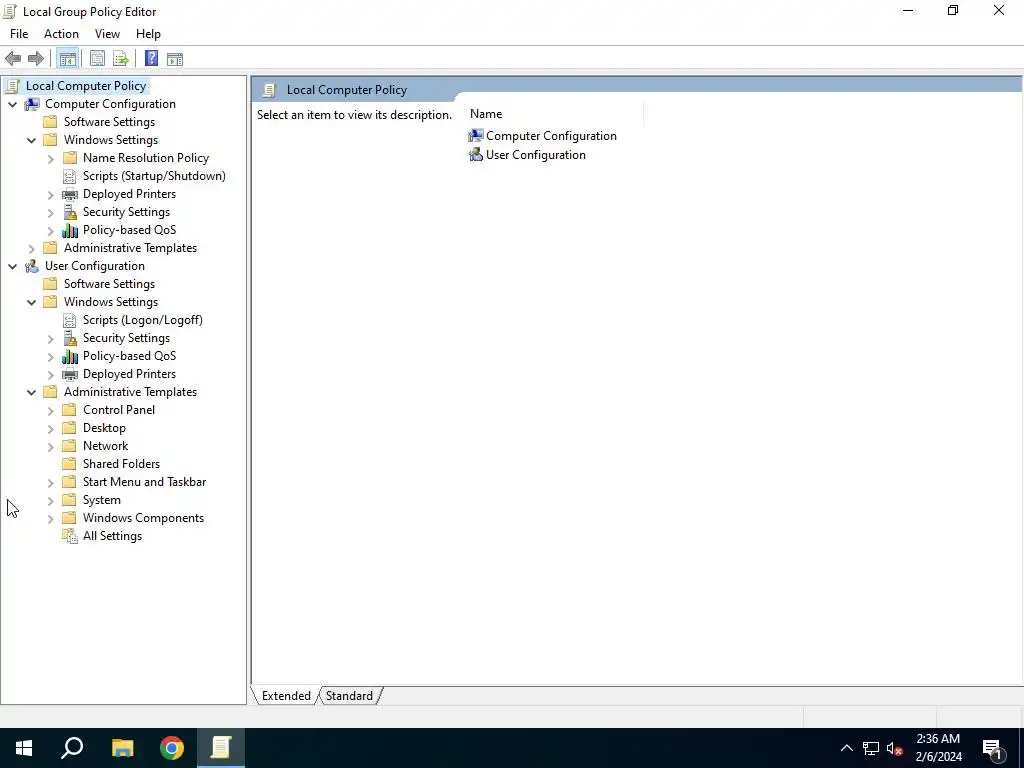Click the Policy-based QoS chart icon under Computer Configuration
The image size is (1024, 768).
click(70, 230)
